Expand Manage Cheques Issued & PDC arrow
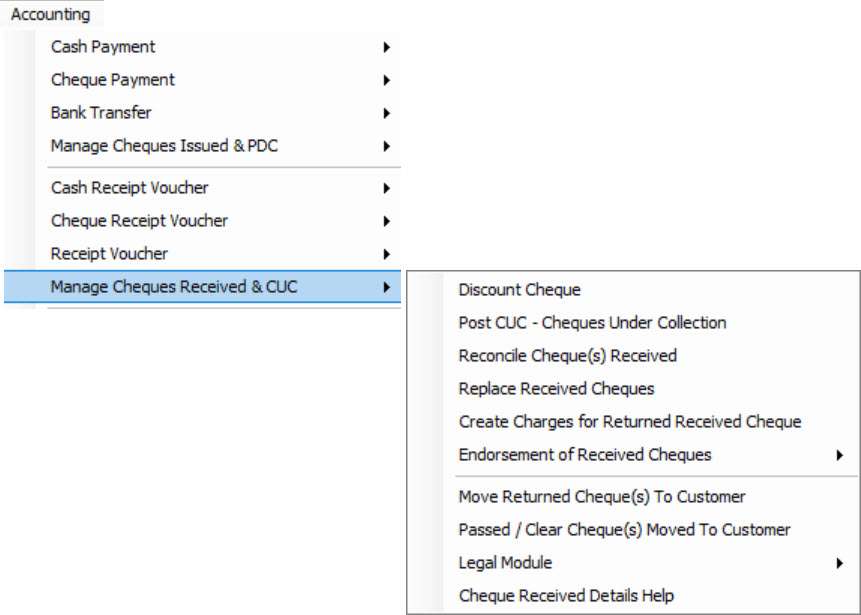 [x=387, y=146]
